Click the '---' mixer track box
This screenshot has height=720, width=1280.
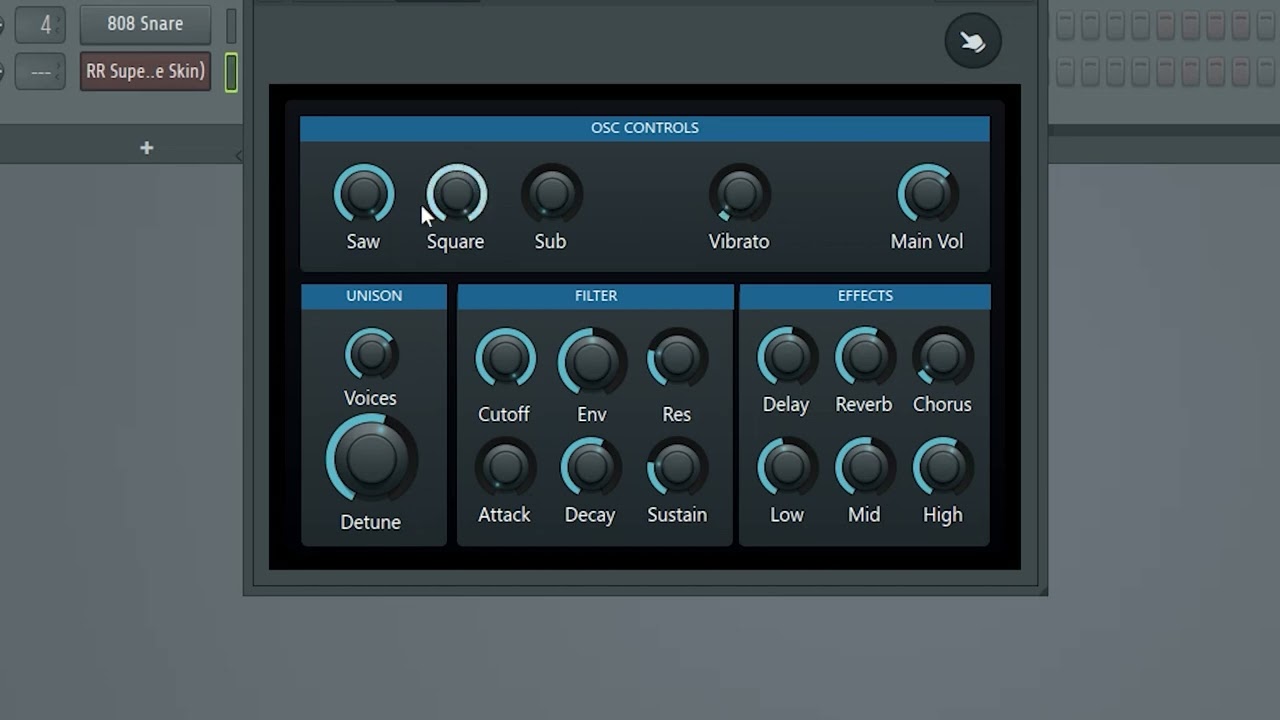(40, 72)
